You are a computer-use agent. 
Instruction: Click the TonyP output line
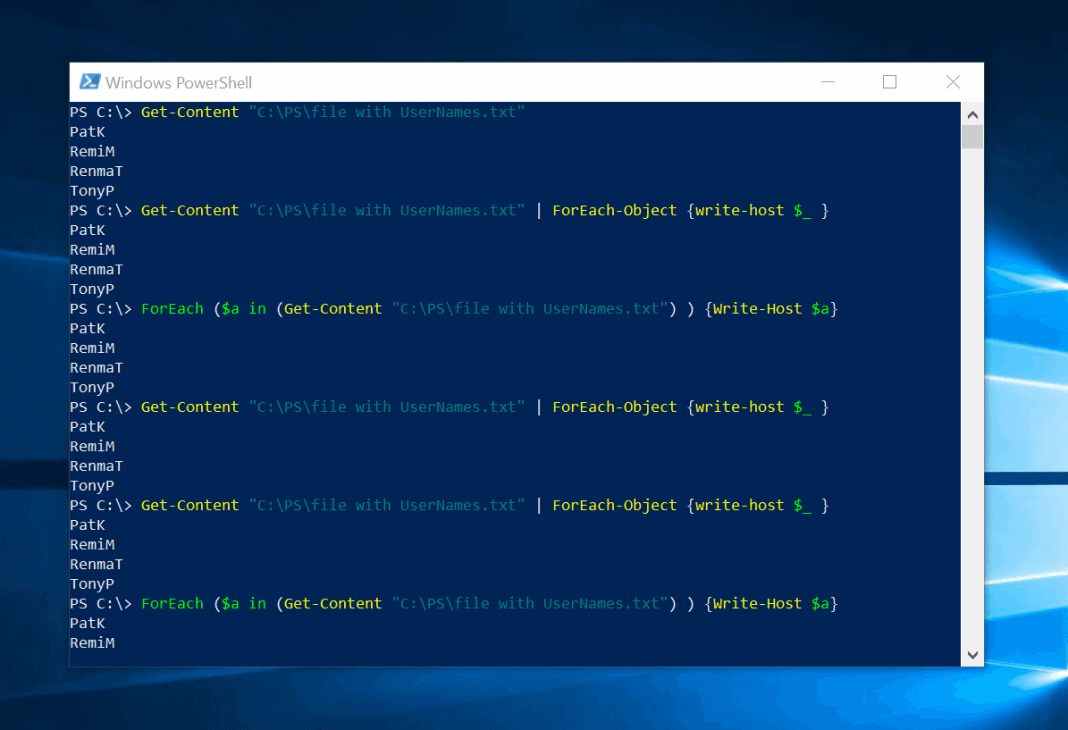pos(92,190)
